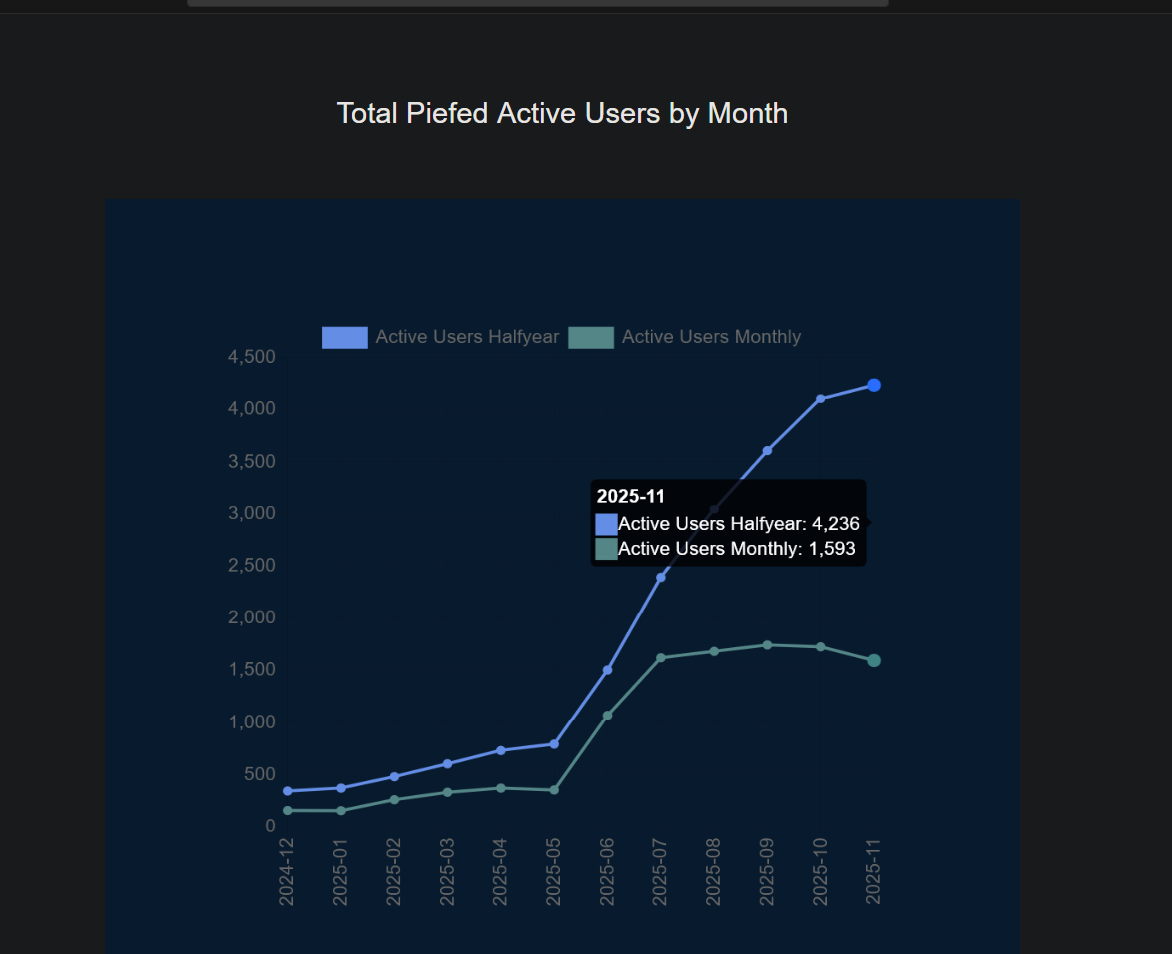Pick the 2025-09 Monthly data point
1172x954 pixels.
point(767,645)
